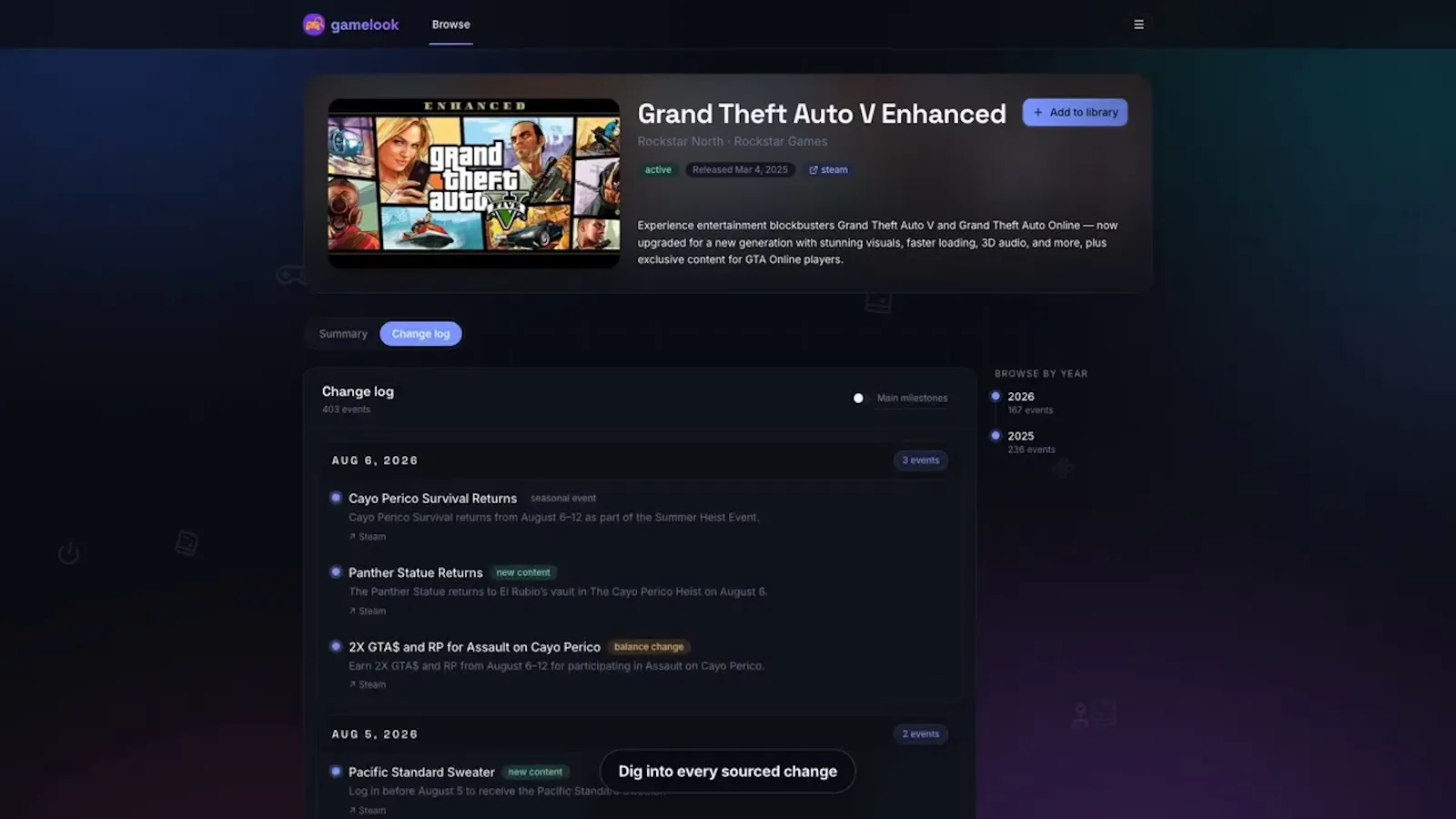Click new content tag beside Panther Statue Returns
Image resolution: width=1456 pixels, height=819 pixels.
523,572
